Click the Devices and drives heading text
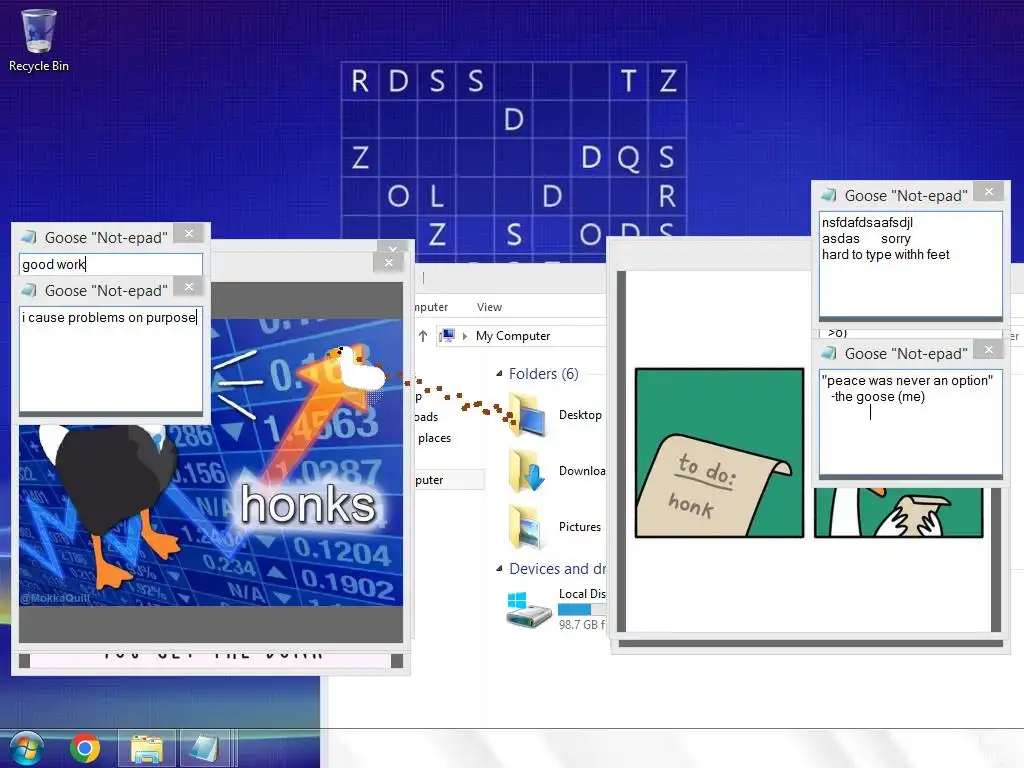Screen dimensions: 1024x768 click(x=557, y=569)
